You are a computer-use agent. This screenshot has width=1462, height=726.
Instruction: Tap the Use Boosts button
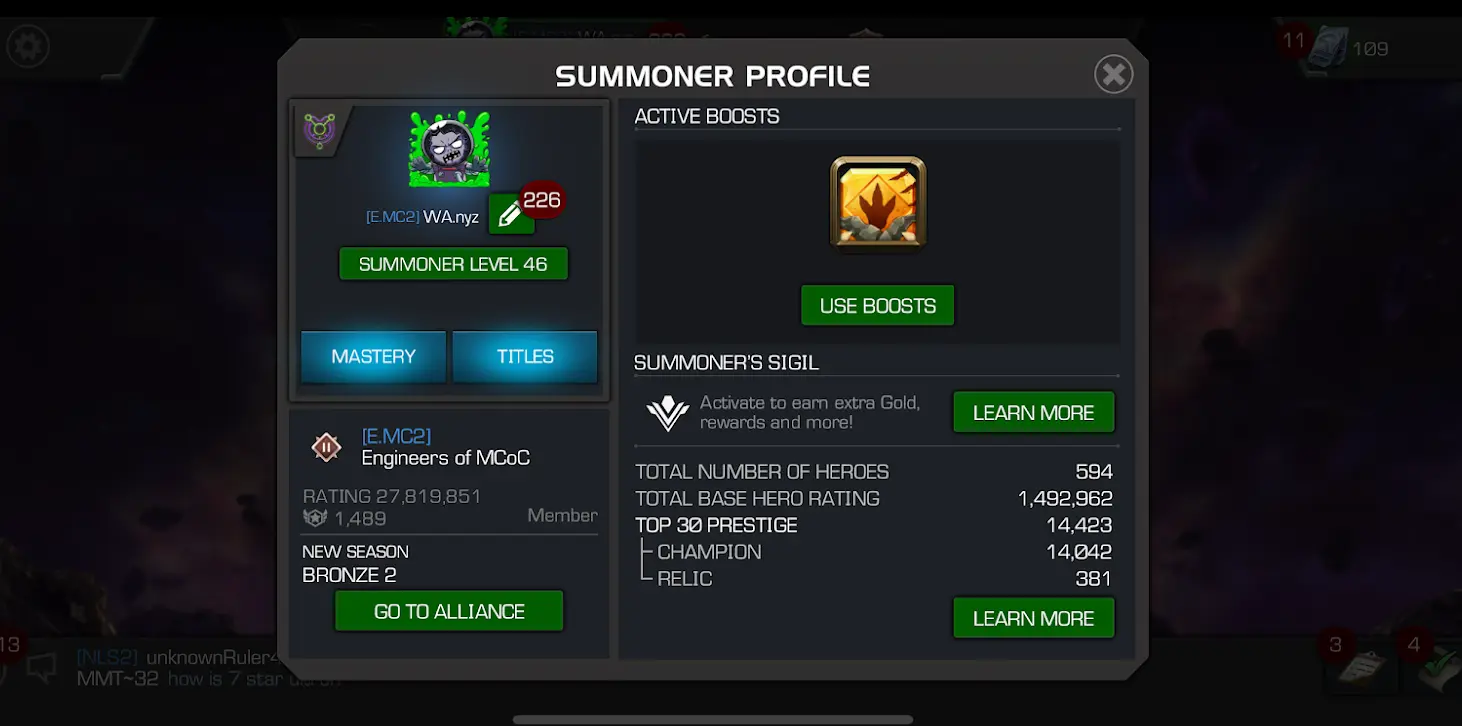click(x=878, y=306)
